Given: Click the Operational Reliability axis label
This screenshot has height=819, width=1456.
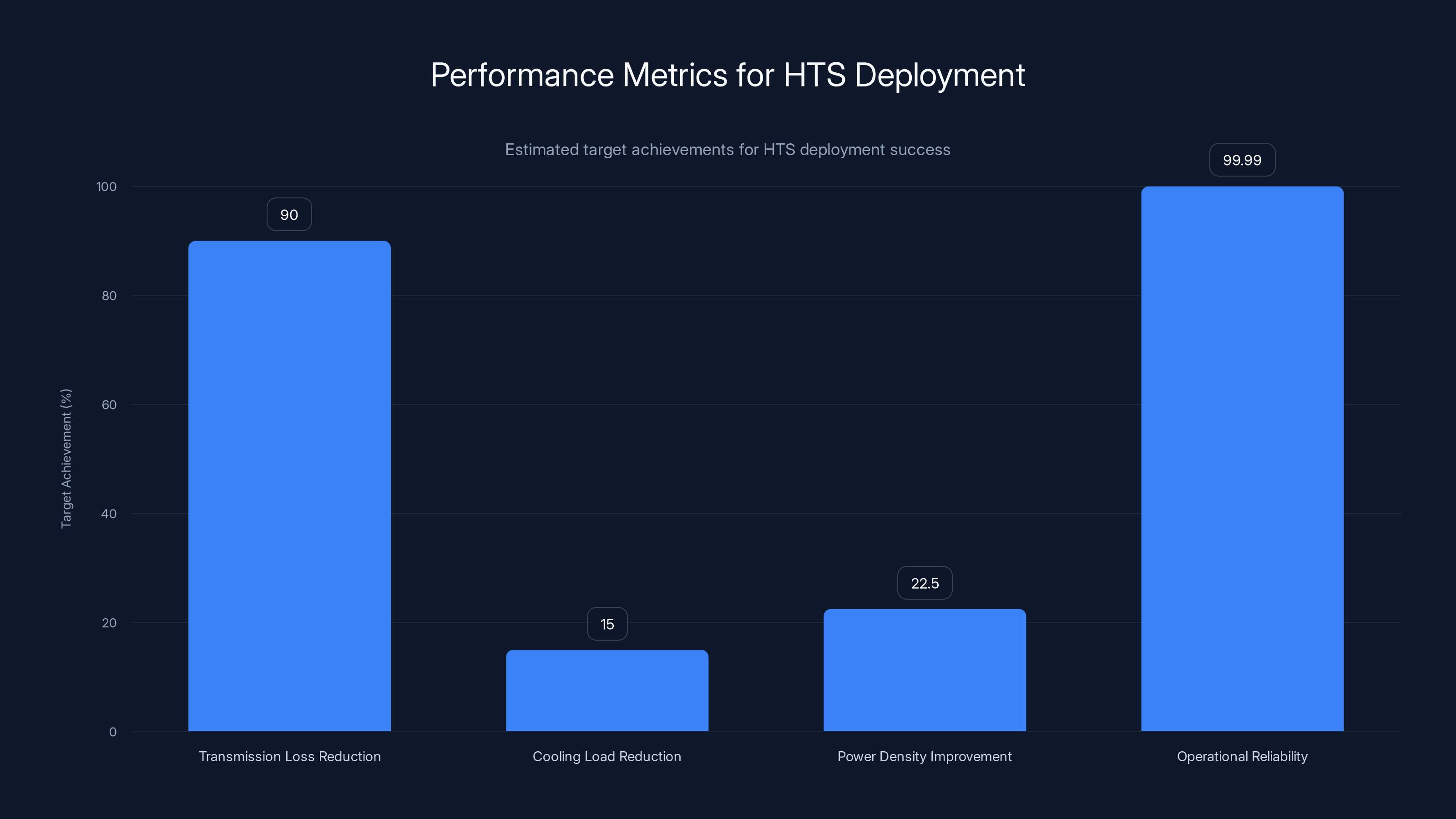Looking at the screenshot, I should 1242,756.
